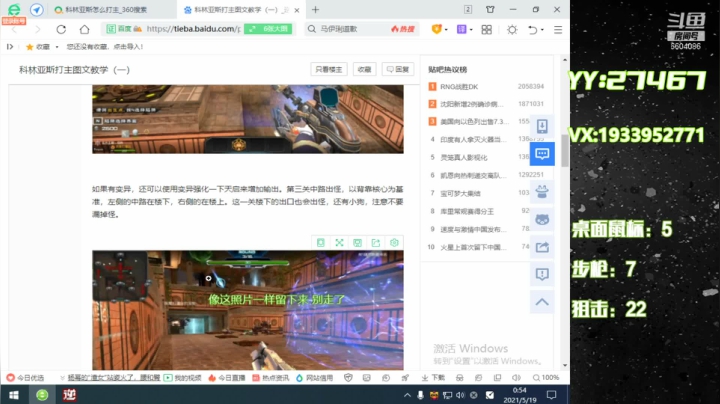Image resolution: width=720 pixels, height=404 pixels.
Task: Click the blue chat message floating icon
Action: [x=542, y=154]
